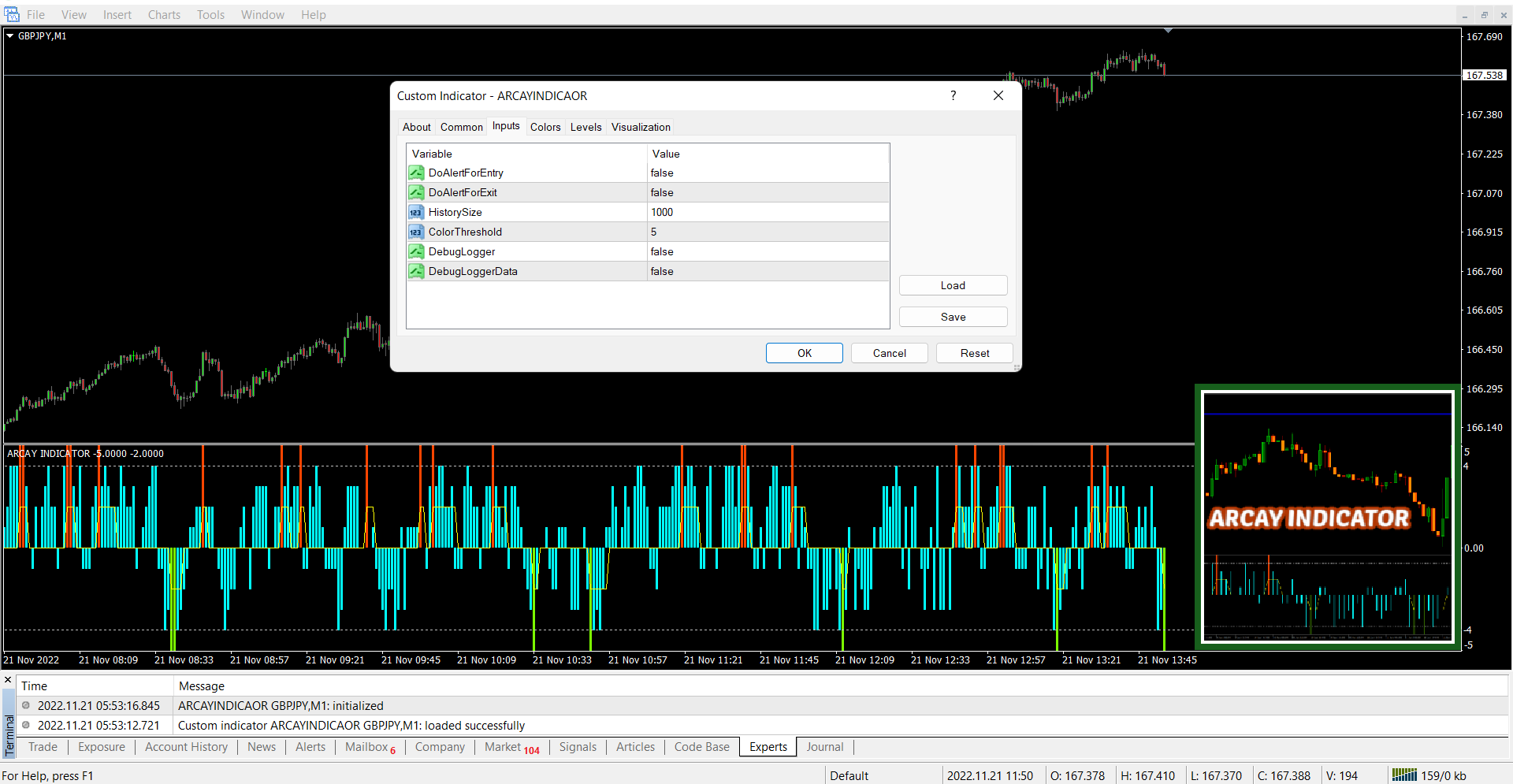The image size is (1513, 784).
Task: Select the HistorySize value 1000 field
Action: [662, 212]
